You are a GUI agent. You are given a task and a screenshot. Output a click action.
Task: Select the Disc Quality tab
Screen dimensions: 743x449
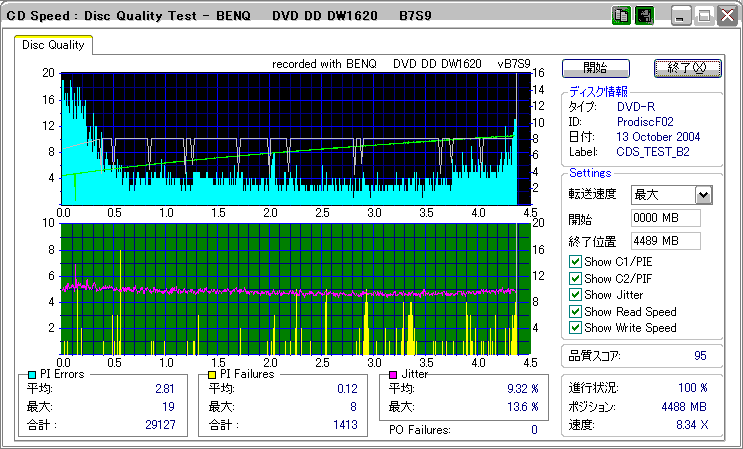[53, 45]
